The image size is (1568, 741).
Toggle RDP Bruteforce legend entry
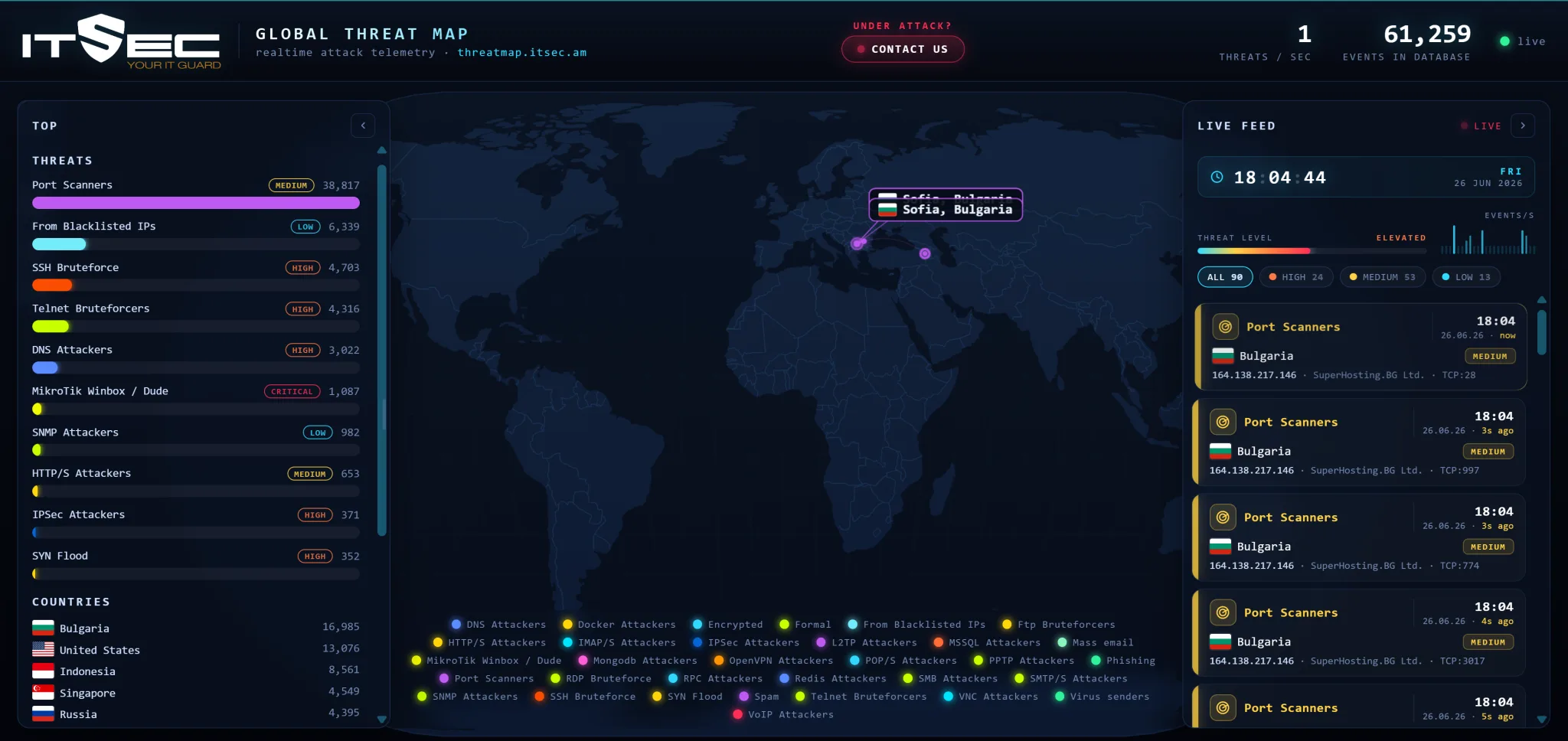tap(601, 678)
